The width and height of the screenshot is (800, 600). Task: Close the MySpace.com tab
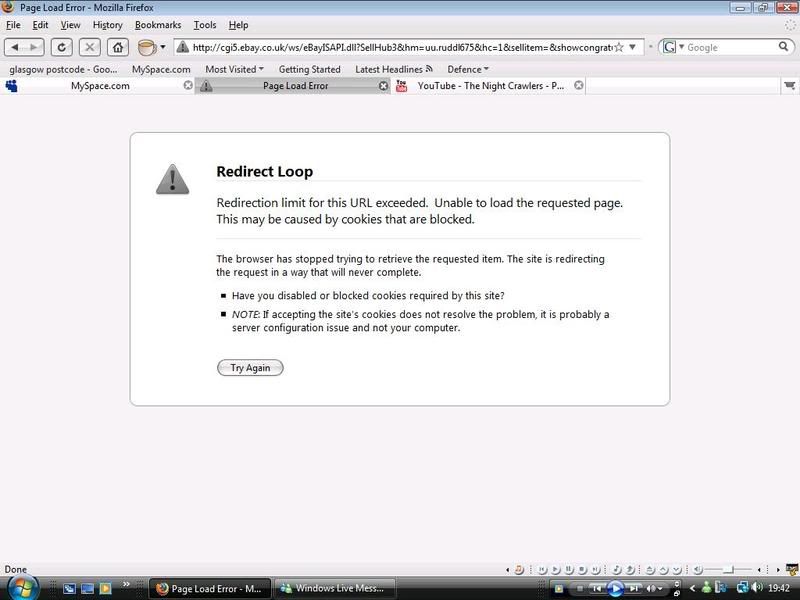188,86
